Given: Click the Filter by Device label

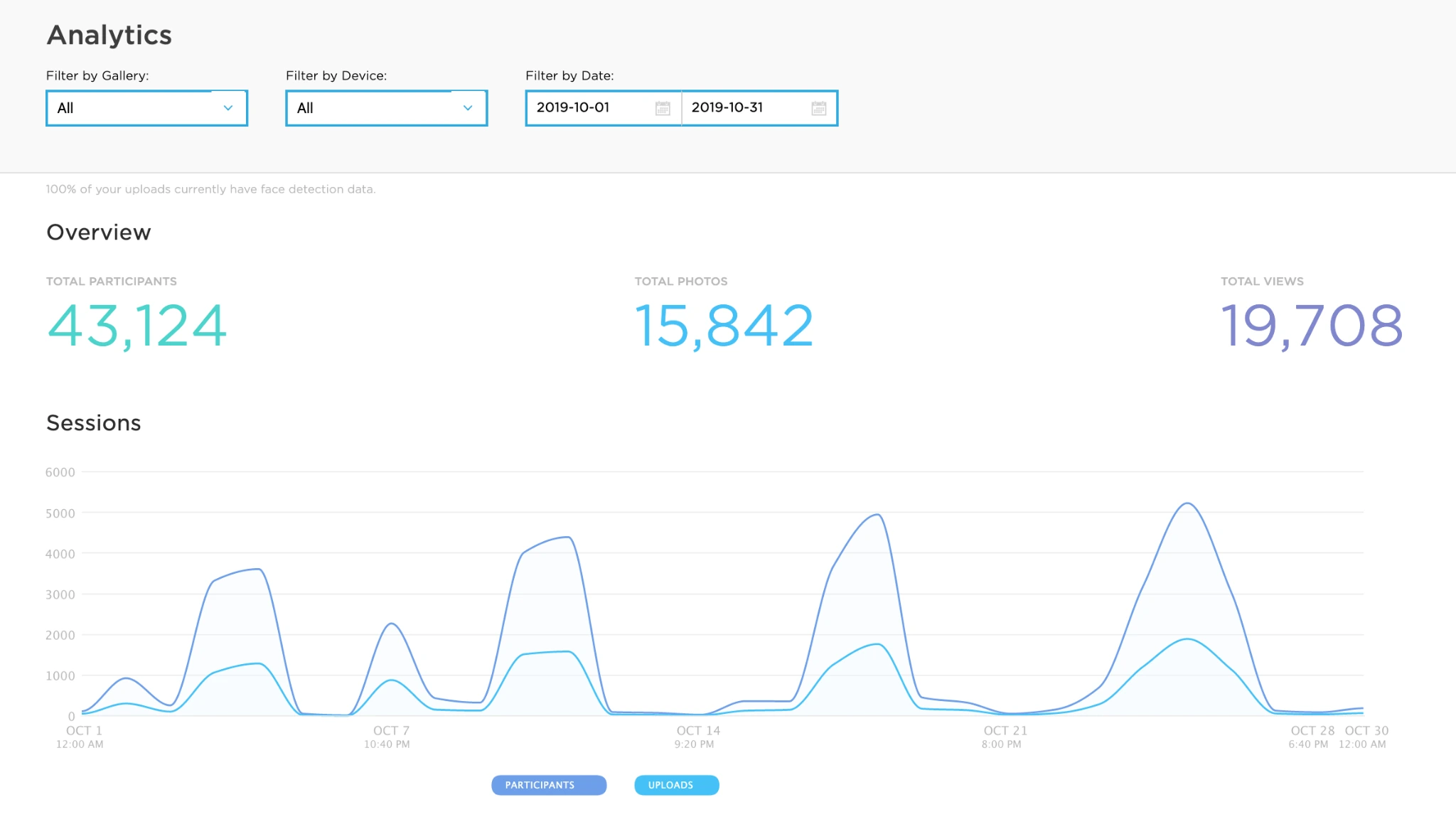Looking at the screenshot, I should [336, 76].
